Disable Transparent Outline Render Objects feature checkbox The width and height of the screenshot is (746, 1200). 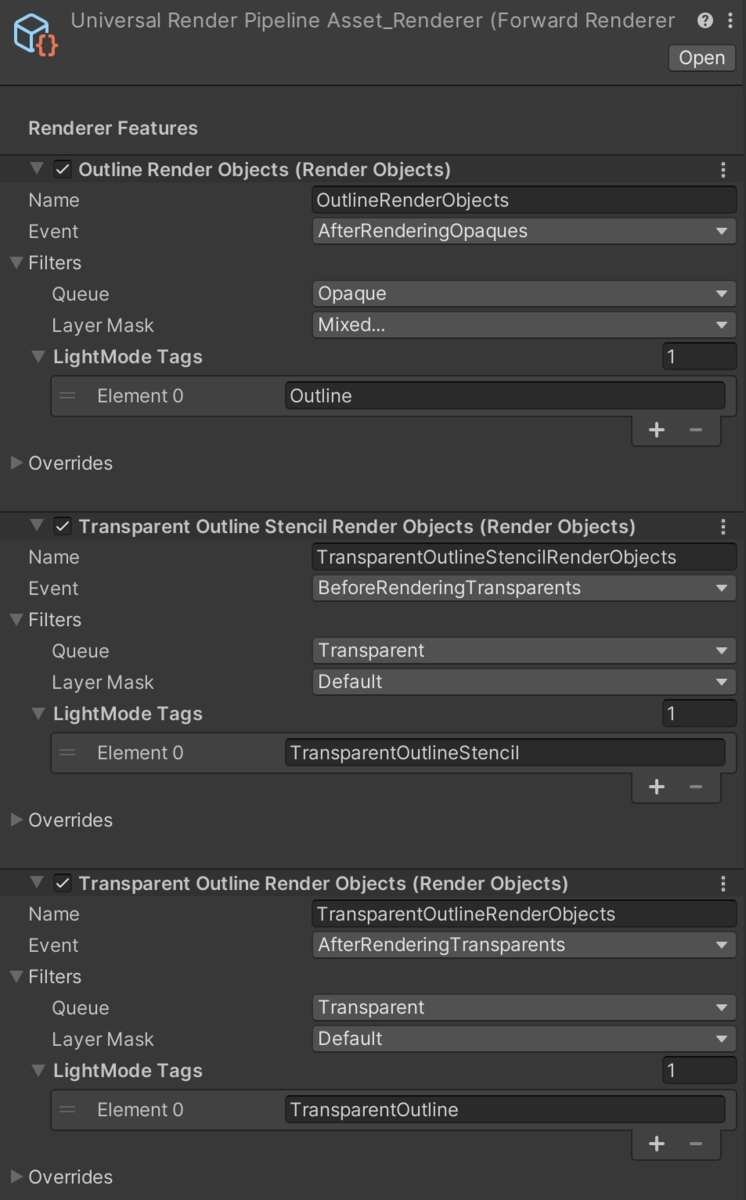point(62,884)
